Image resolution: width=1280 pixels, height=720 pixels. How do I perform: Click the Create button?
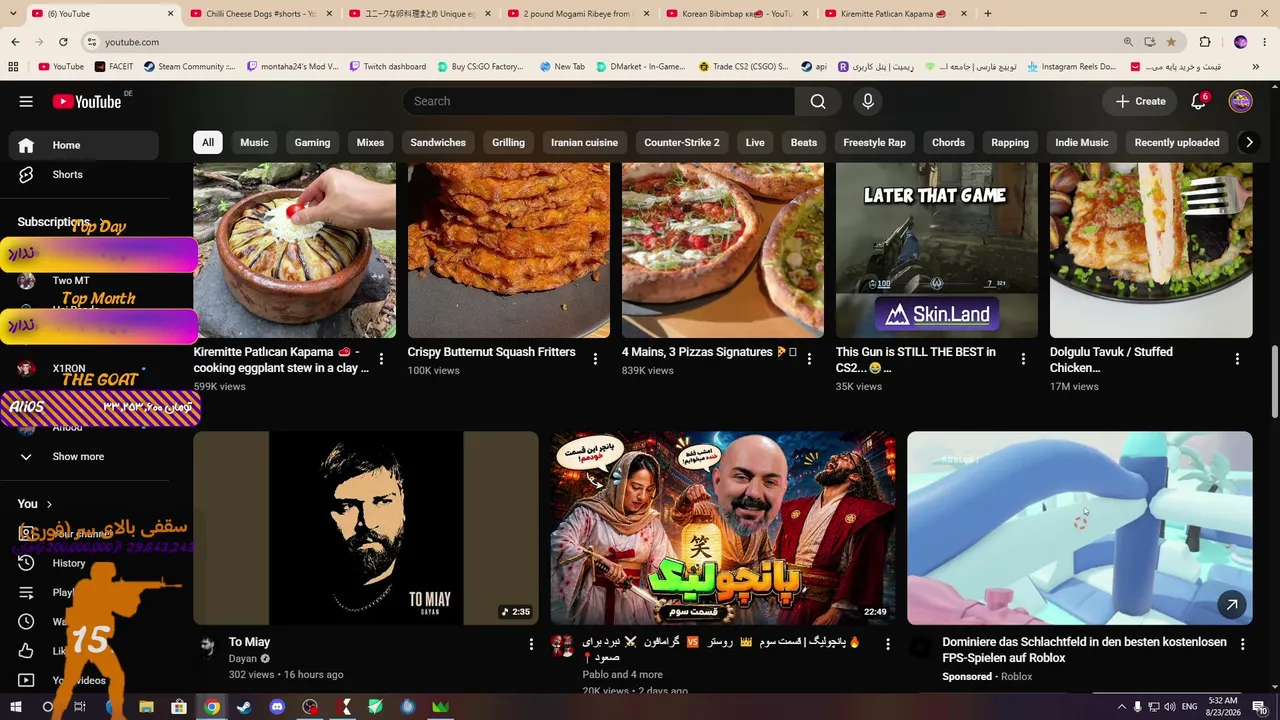[1141, 101]
